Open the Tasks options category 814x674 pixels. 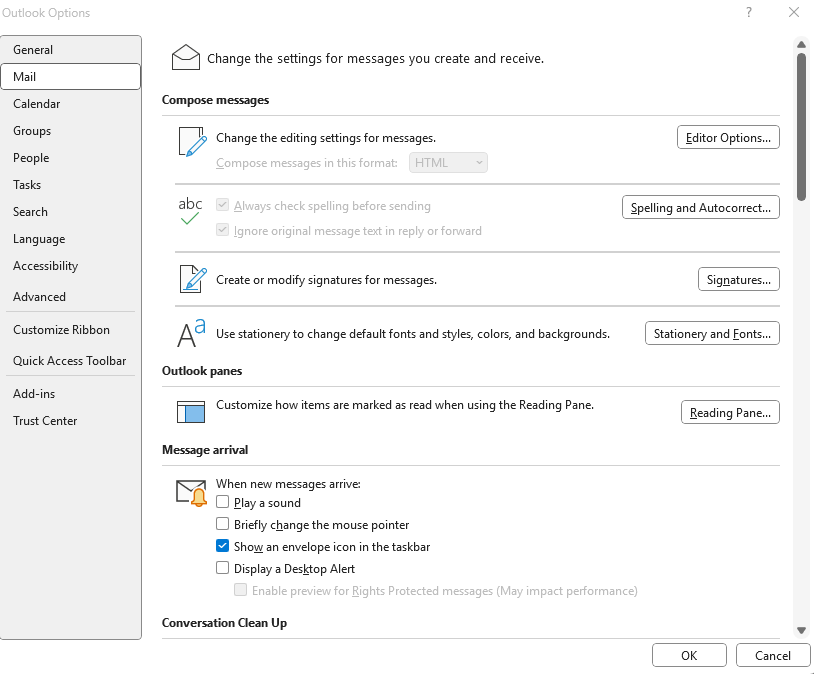(71, 185)
